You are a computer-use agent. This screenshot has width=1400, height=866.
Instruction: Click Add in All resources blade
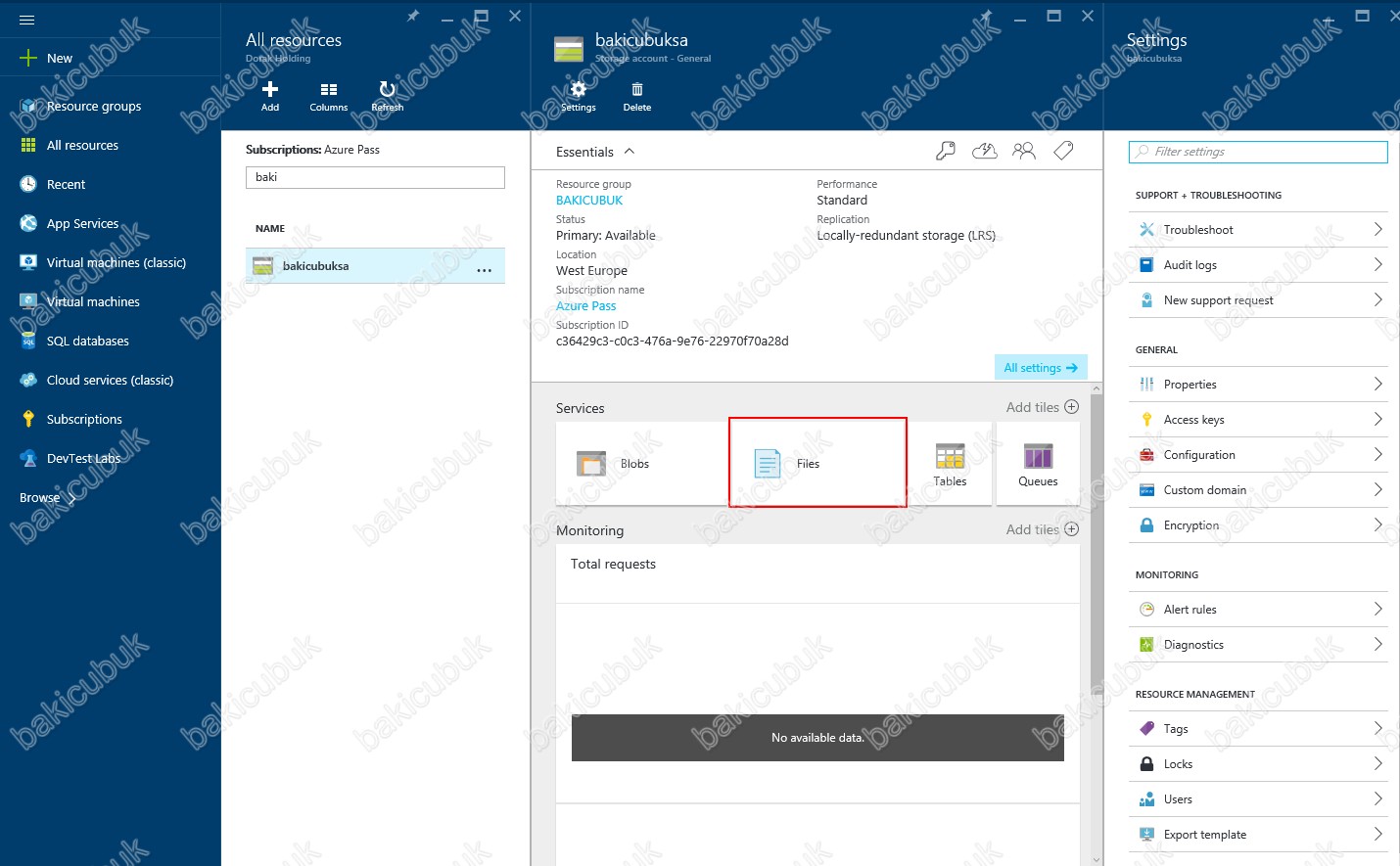[x=270, y=96]
